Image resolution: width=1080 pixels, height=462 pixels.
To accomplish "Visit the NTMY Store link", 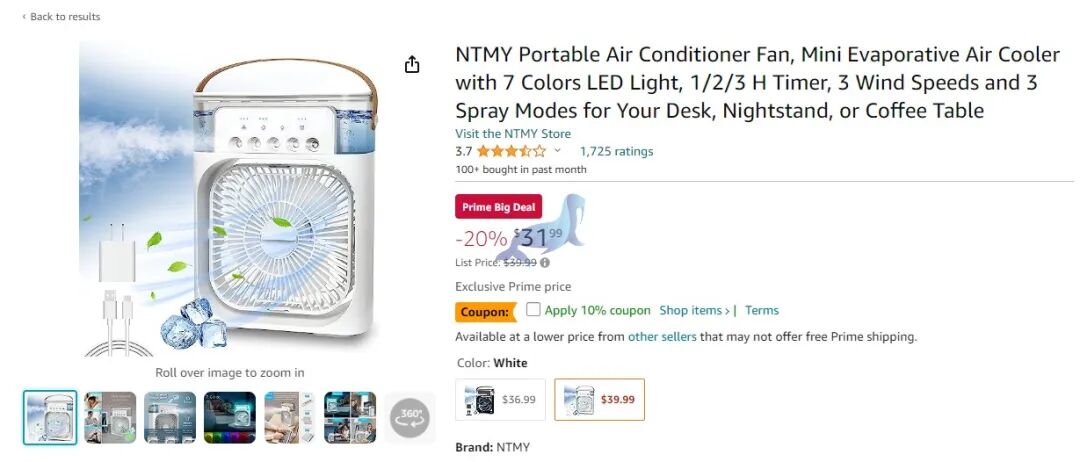I will pyautogui.click(x=513, y=134).
